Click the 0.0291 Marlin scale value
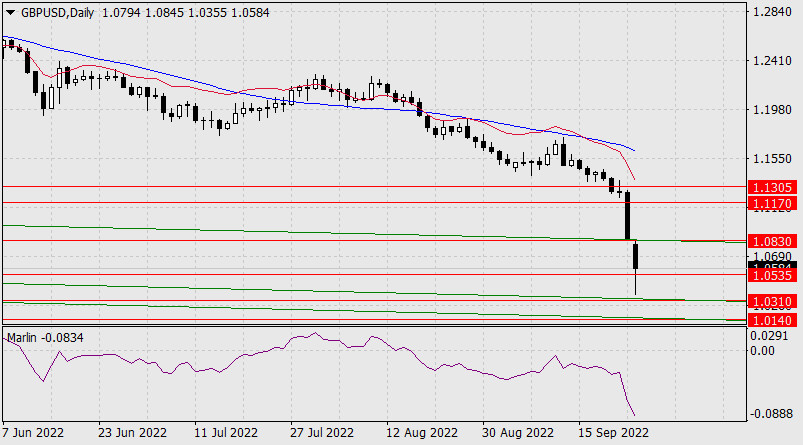 pos(769,336)
